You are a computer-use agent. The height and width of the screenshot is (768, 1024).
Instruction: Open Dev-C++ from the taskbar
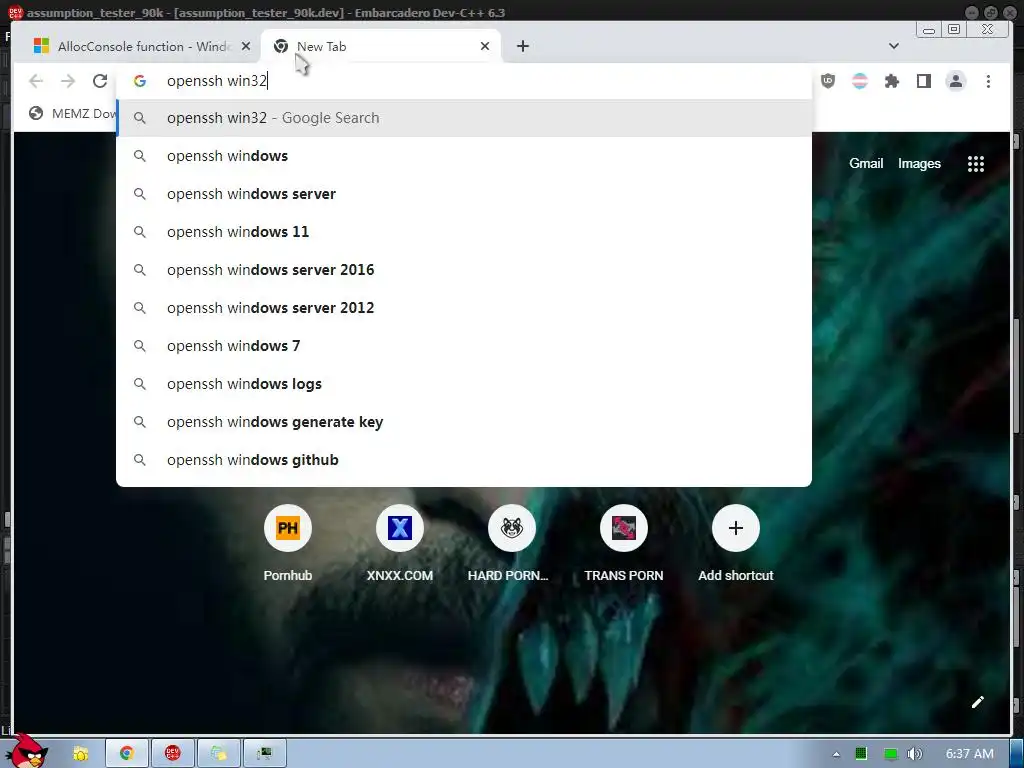tap(172, 754)
